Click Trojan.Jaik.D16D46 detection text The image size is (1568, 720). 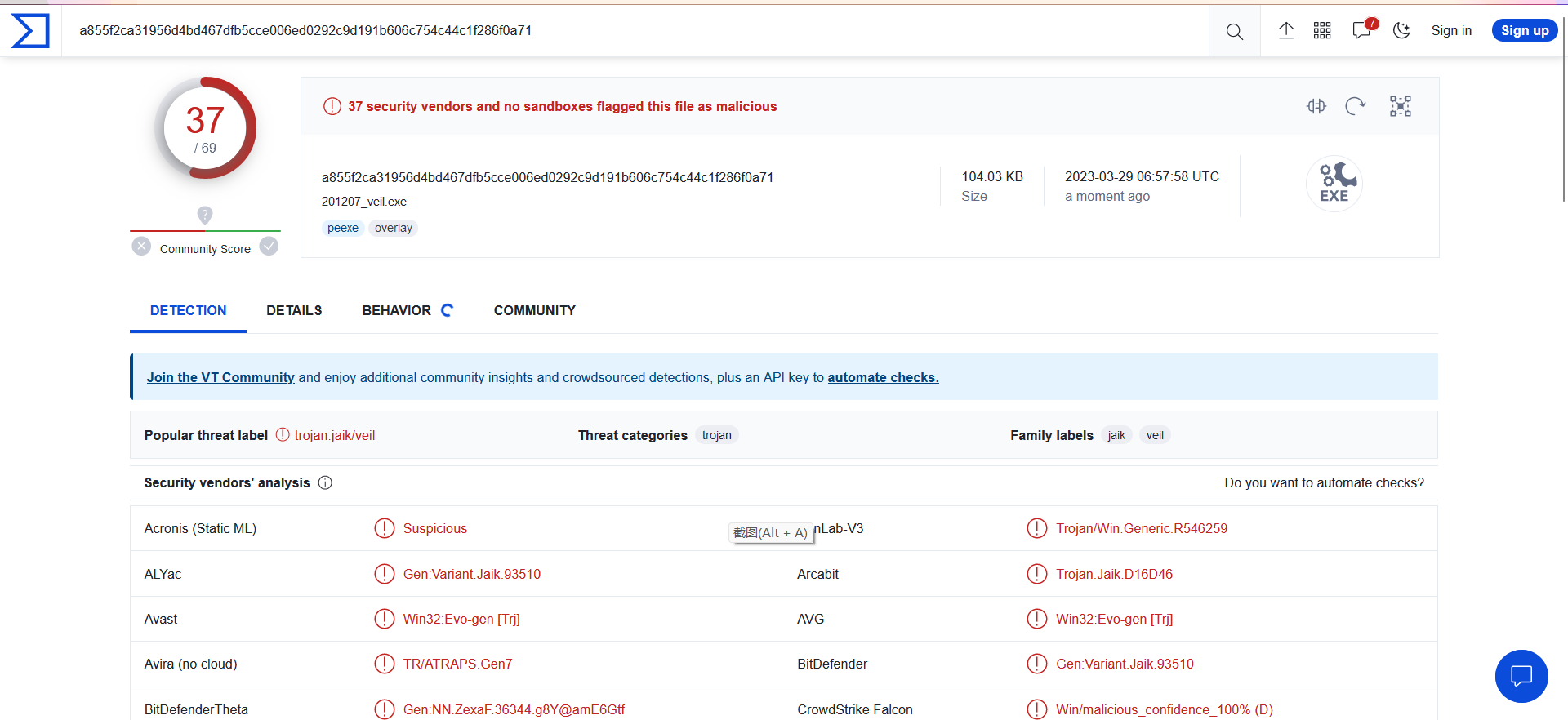click(x=1114, y=574)
